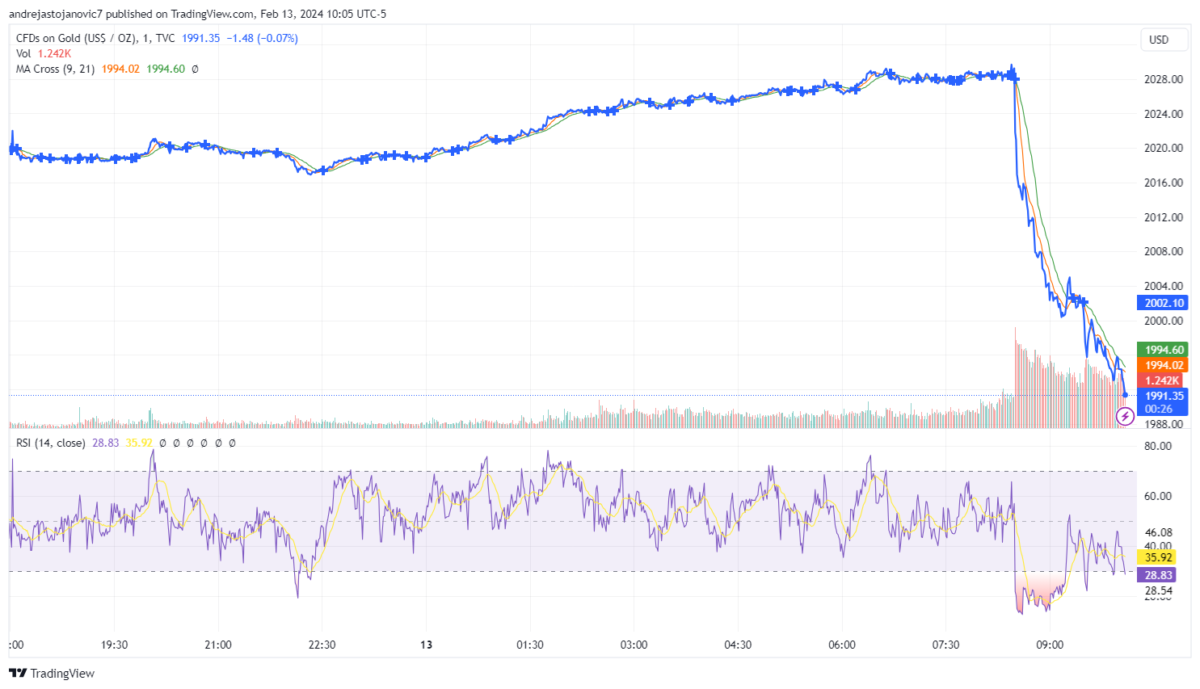
Task: Click the current price 1991.35 label
Action: click(x=1164, y=395)
